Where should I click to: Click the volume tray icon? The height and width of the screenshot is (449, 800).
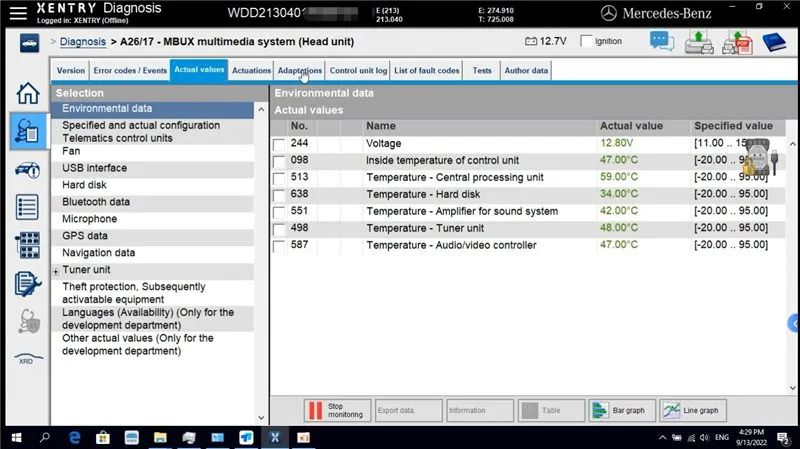tap(704, 438)
